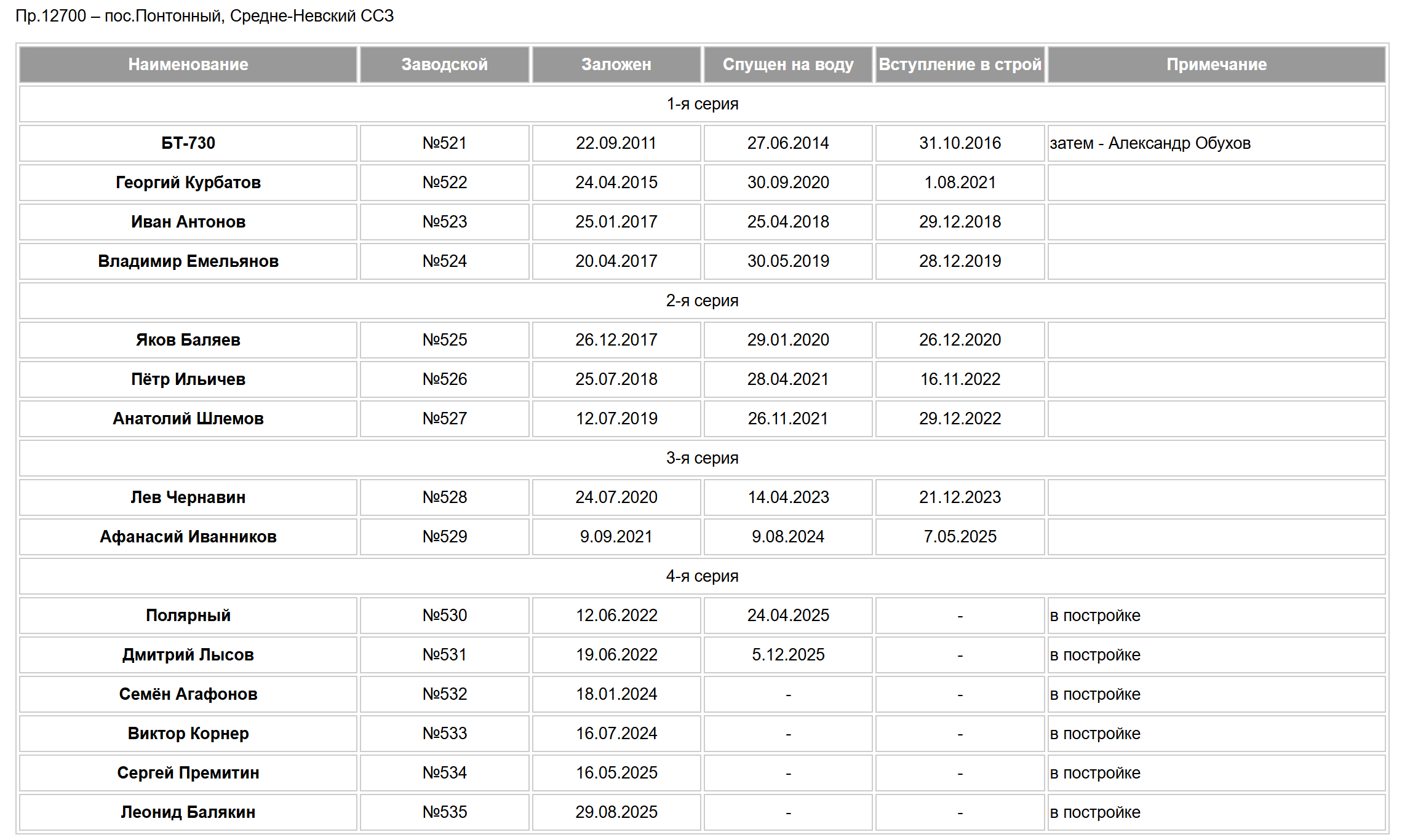This screenshot has width=1402, height=840.
Task: Click ship name Яков Баляев
Action: coord(188,340)
